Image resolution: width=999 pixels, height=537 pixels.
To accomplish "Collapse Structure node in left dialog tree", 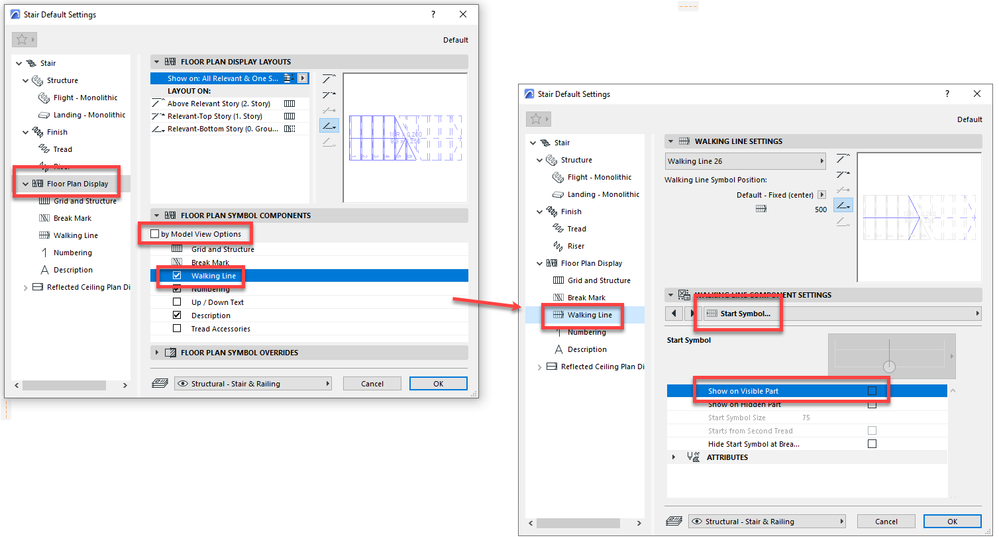I will pos(25,80).
